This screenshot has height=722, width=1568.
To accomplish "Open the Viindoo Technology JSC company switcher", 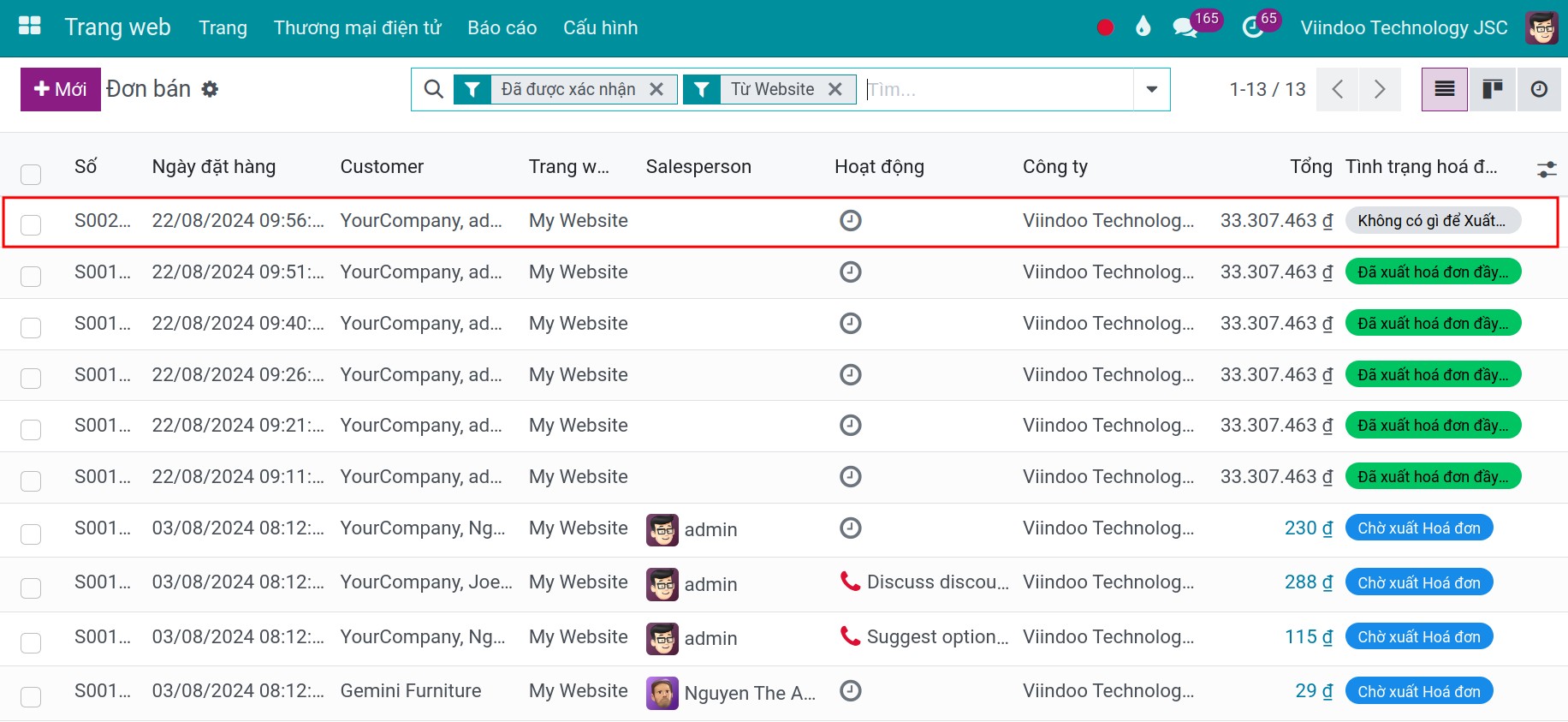I will [x=1404, y=27].
